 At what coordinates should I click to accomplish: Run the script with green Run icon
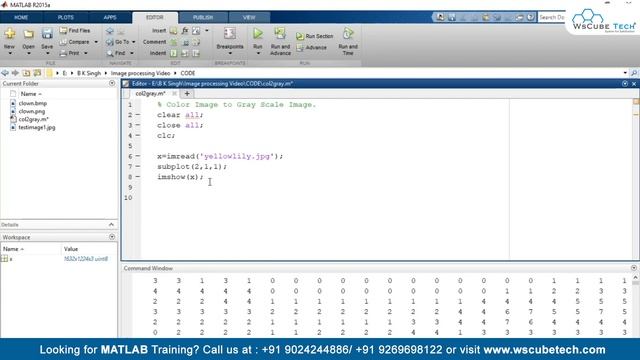(258, 33)
